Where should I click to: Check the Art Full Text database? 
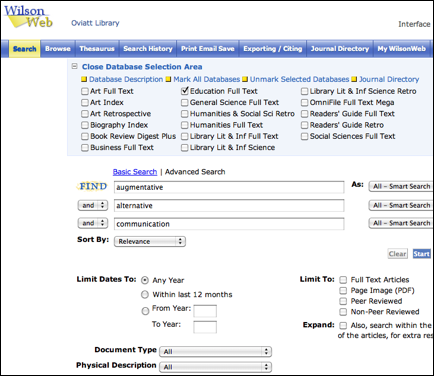pyautogui.click(x=85, y=91)
